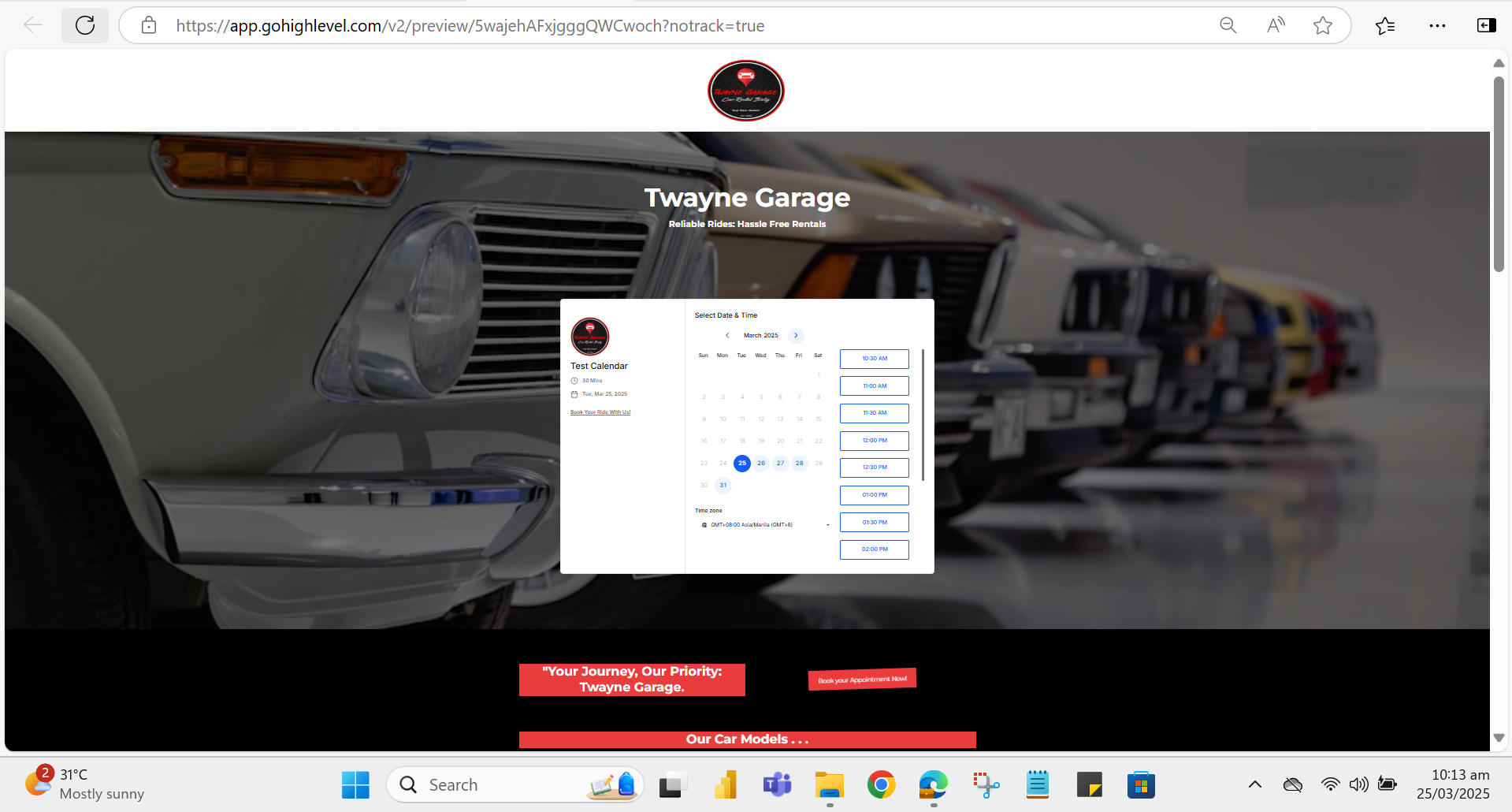Open browser Settings and more menu
This screenshot has width=1512, height=812.
pos(1437,25)
